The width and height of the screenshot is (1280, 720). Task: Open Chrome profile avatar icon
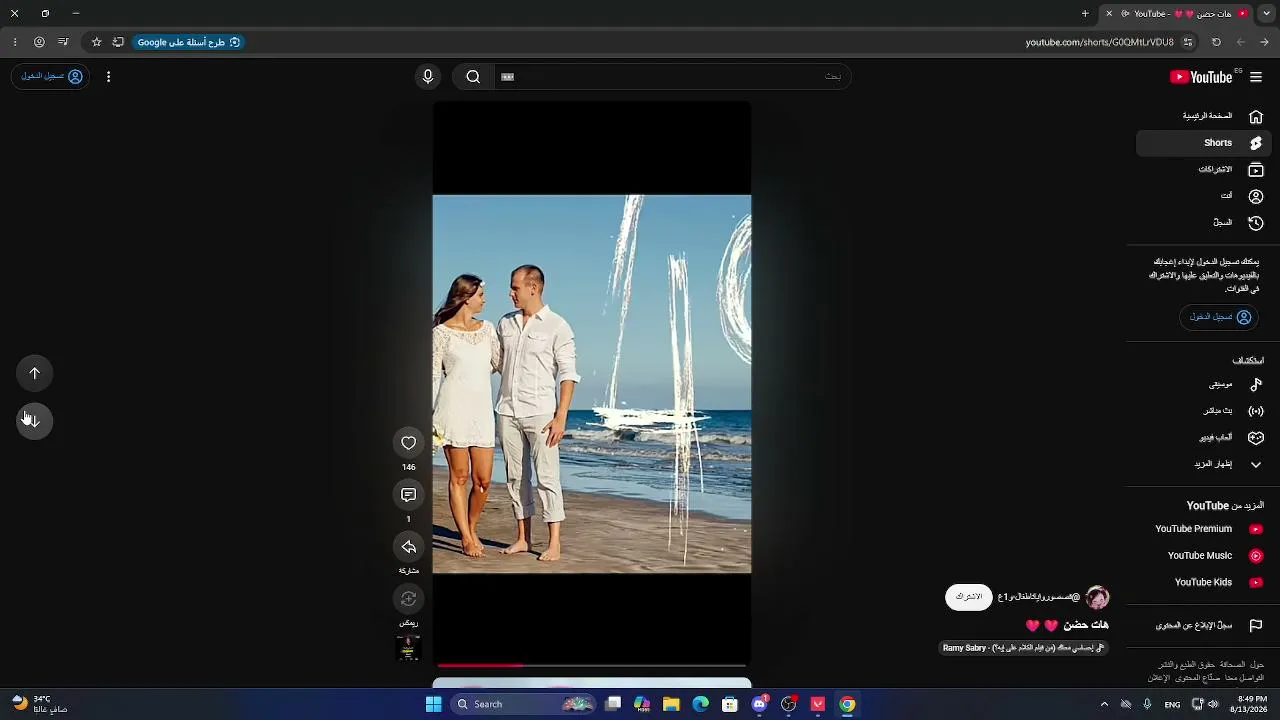click(39, 42)
